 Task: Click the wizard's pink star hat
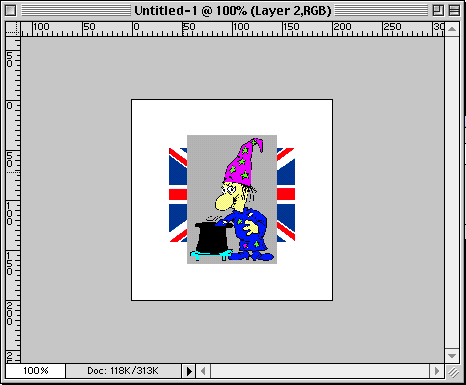[243, 161]
